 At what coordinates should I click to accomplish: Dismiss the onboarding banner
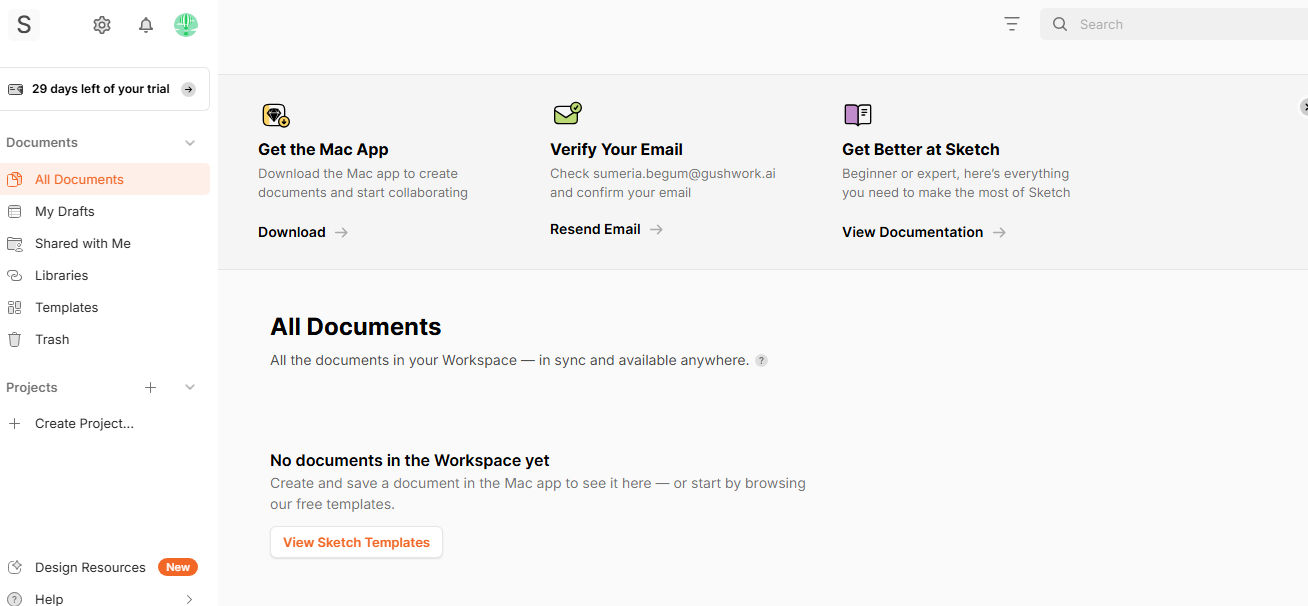(1304, 107)
